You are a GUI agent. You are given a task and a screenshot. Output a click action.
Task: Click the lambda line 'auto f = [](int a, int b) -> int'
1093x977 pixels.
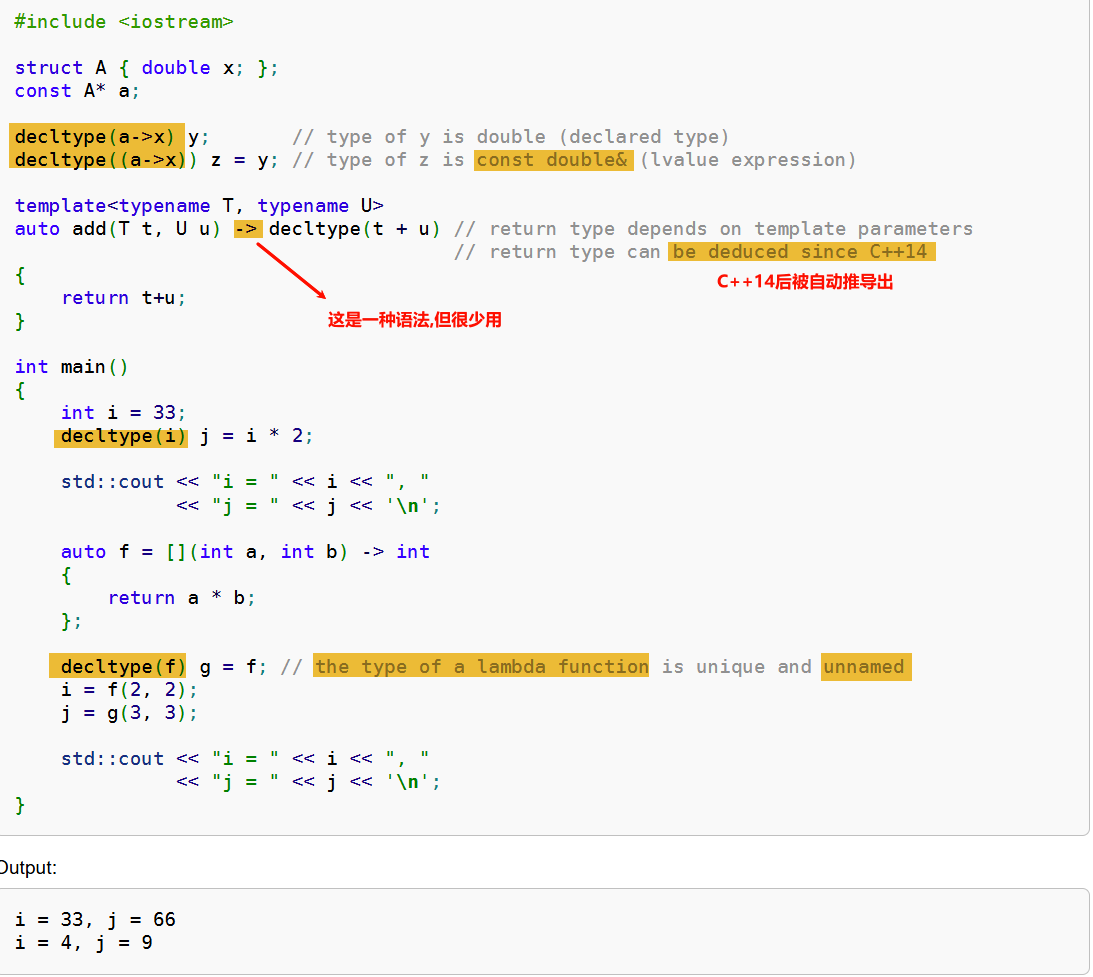[245, 551]
